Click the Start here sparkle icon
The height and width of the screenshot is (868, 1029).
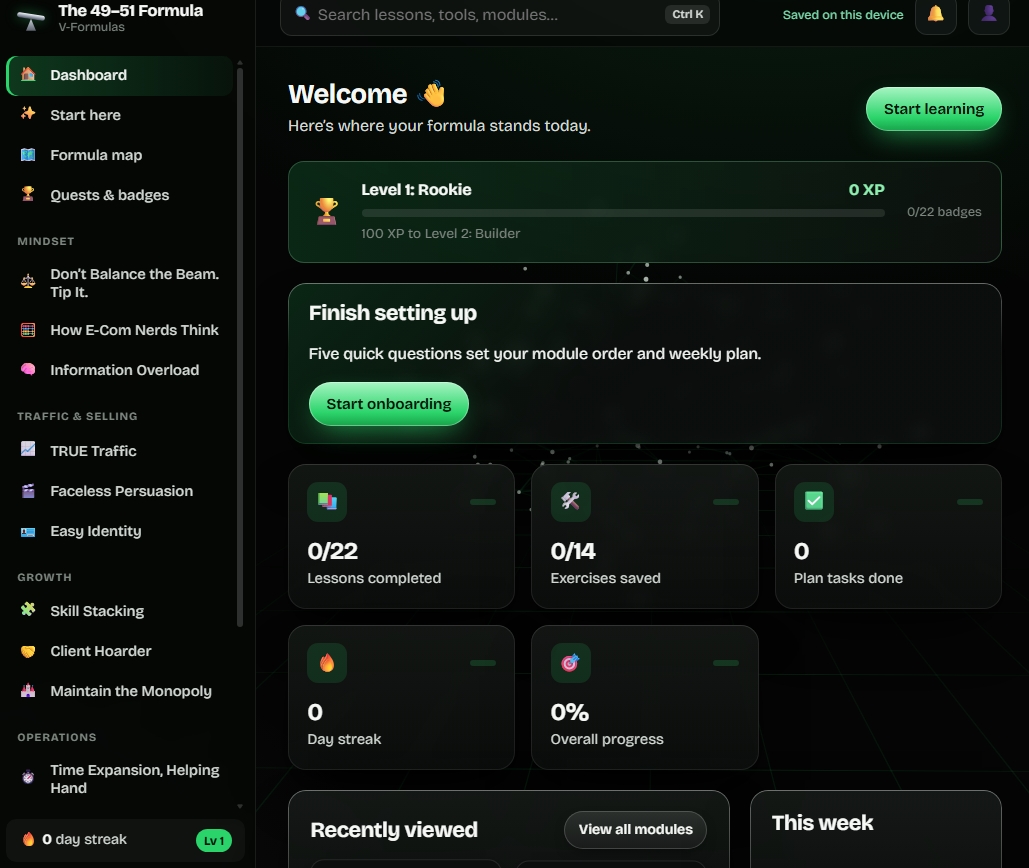point(28,114)
